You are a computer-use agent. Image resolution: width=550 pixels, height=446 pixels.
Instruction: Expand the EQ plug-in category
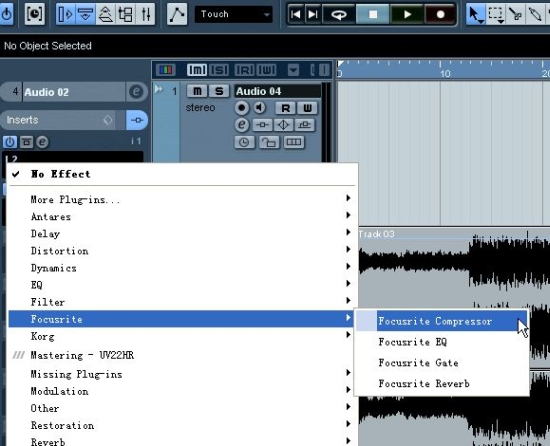pos(182,285)
